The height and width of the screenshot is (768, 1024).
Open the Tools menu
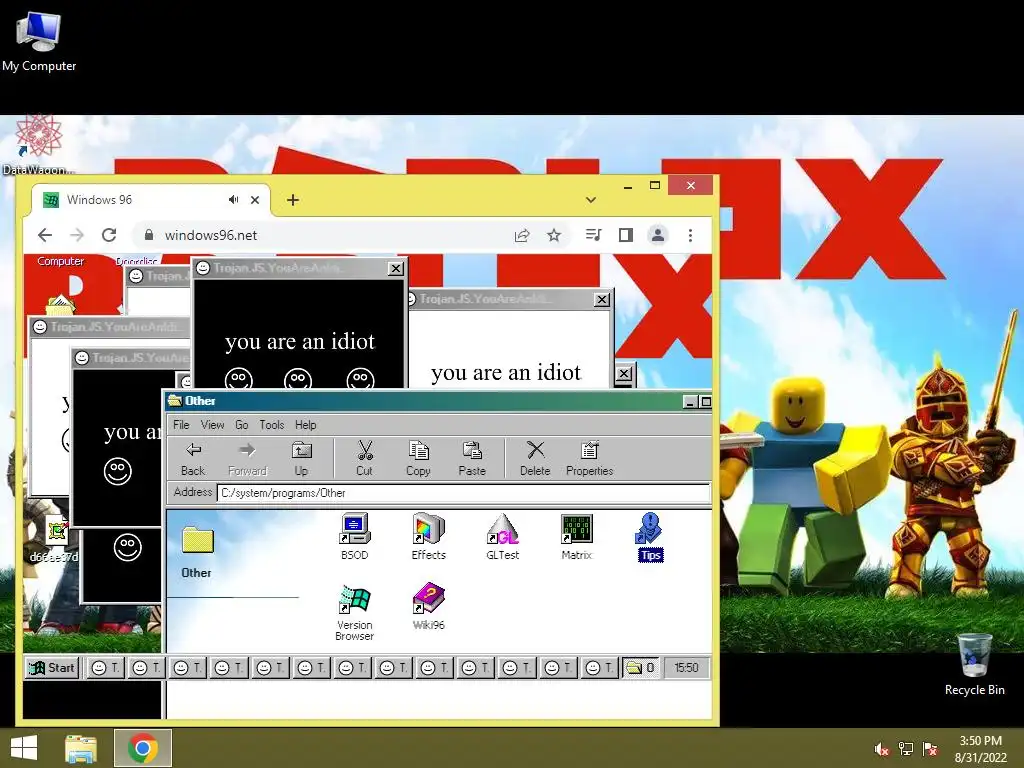(272, 424)
